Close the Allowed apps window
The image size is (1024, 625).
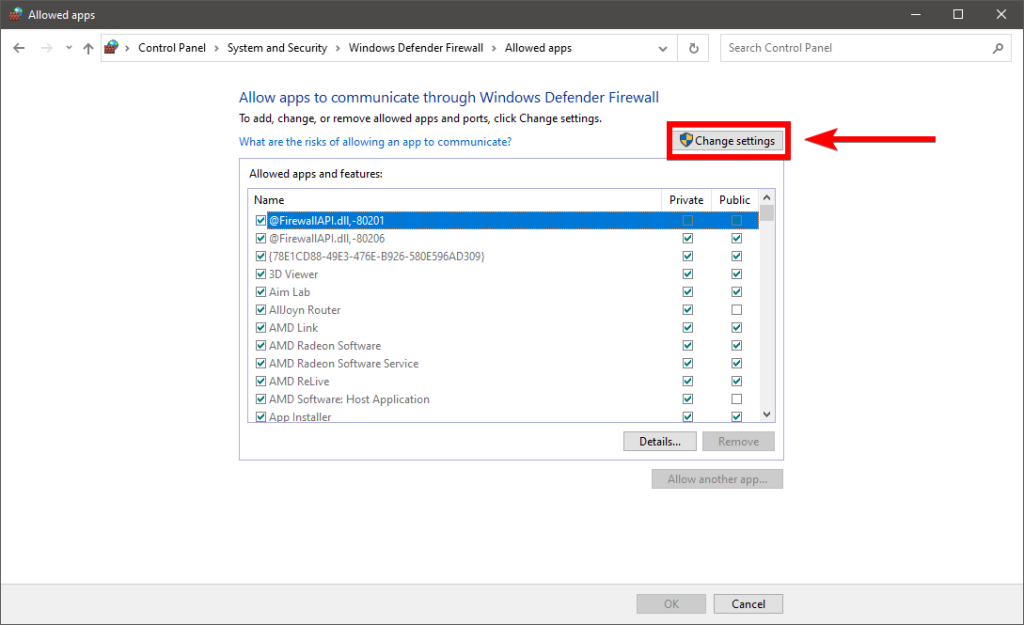click(x=1001, y=14)
